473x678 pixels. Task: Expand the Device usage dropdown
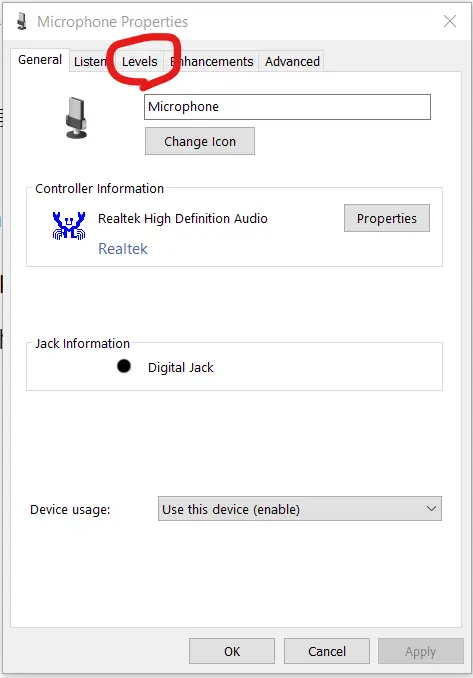[x=300, y=508]
